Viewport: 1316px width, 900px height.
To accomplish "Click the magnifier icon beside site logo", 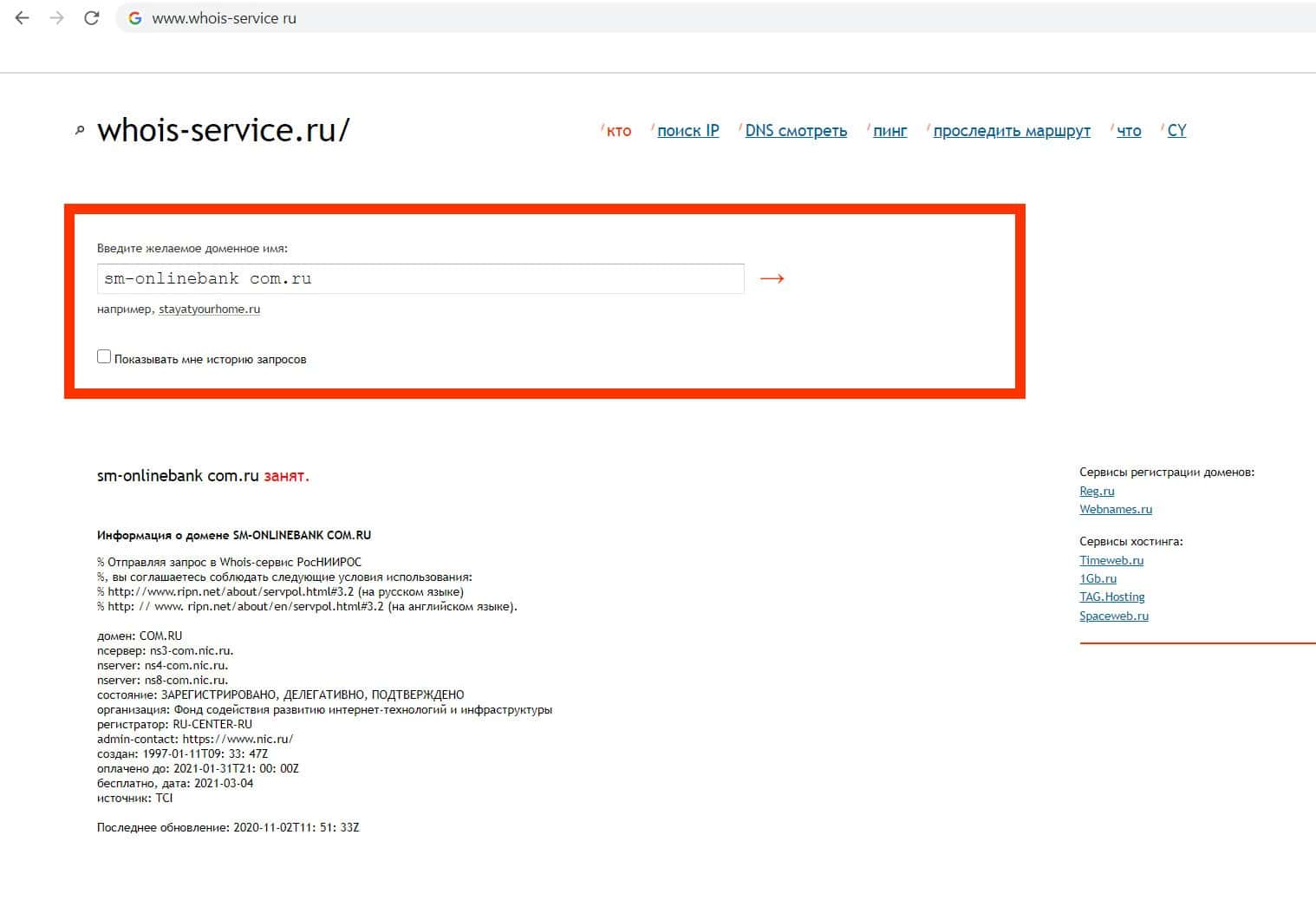I will click(80, 131).
